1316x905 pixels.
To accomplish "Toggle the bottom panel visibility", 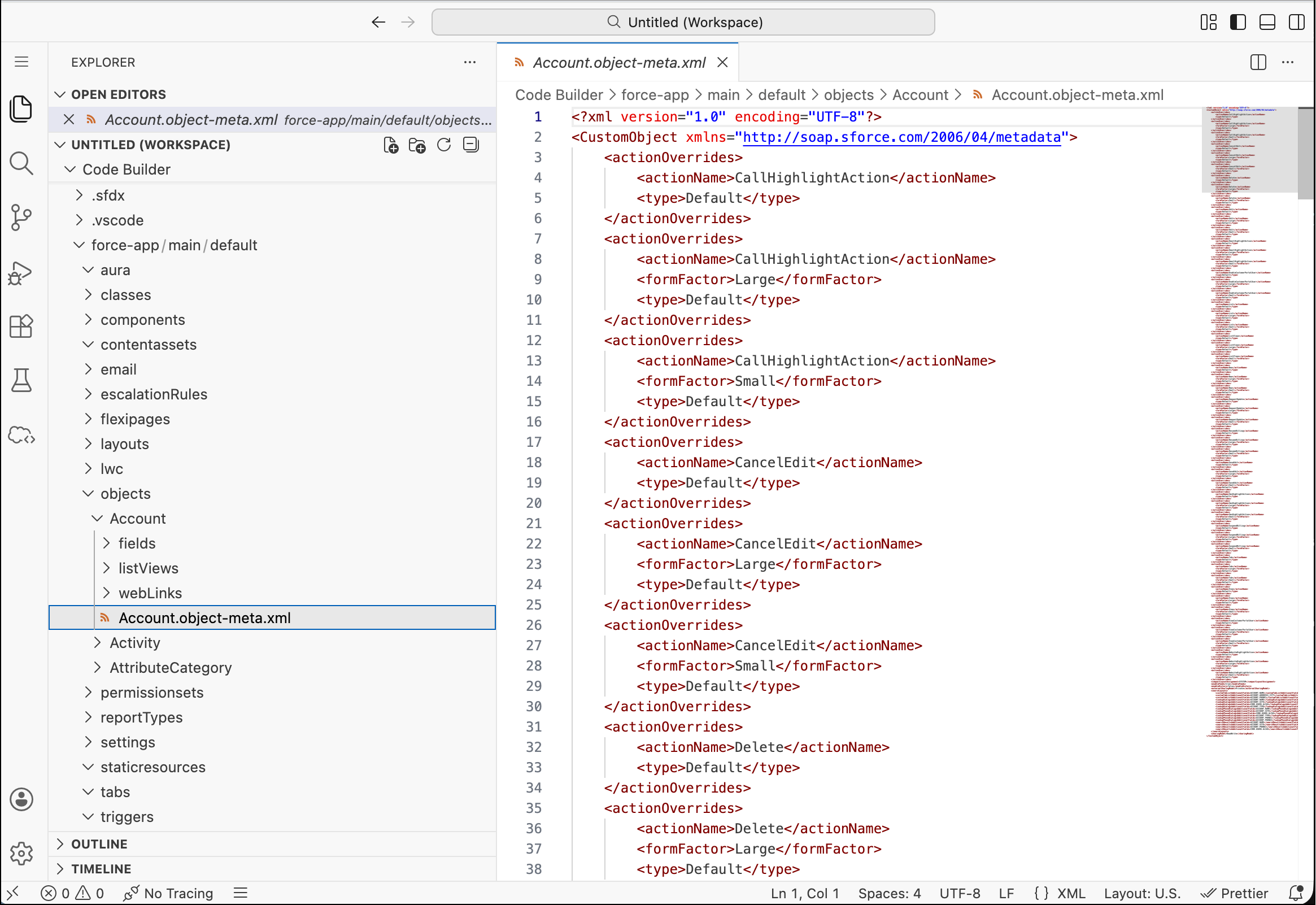I will click(1267, 22).
